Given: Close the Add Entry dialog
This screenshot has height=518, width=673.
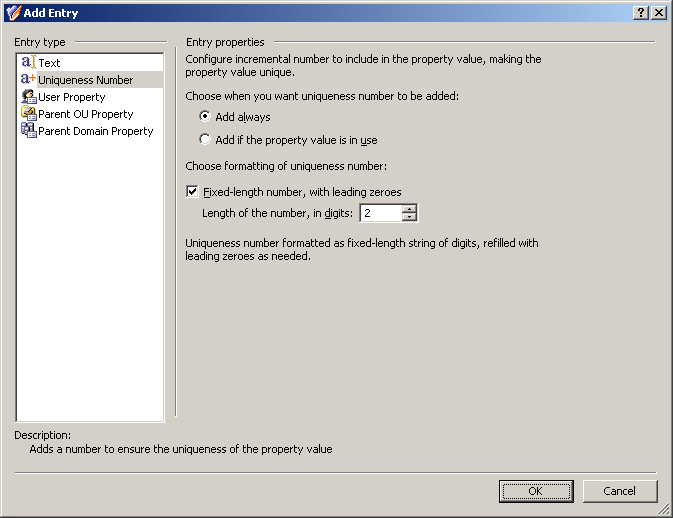Looking at the screenshot, I should pos(659,13).
